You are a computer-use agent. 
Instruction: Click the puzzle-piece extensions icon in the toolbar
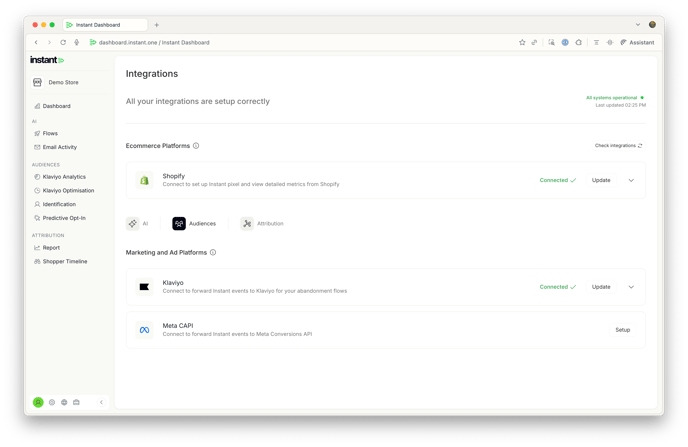[x=579, y=43]
